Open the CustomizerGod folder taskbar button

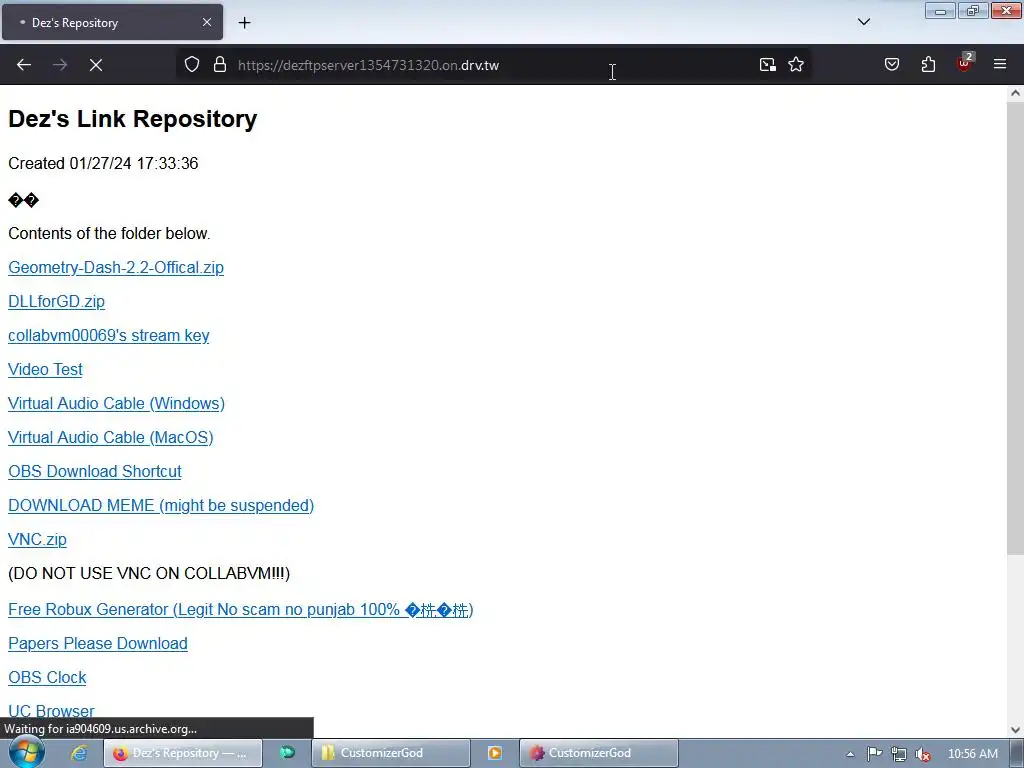tap(391, 753)
